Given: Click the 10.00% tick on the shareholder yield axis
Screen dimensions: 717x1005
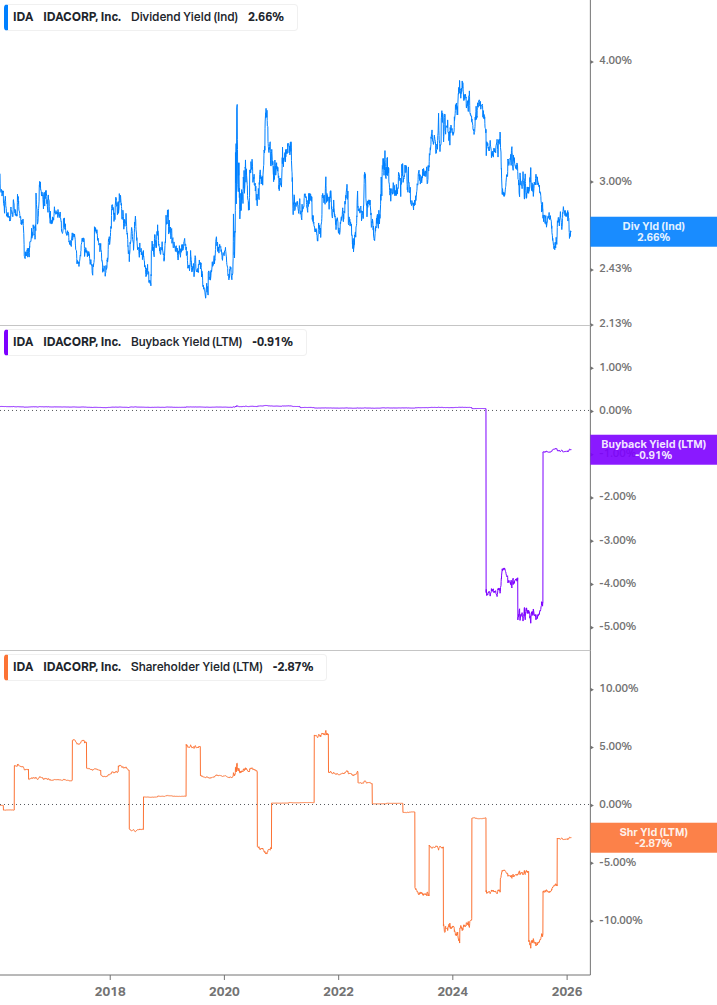Looking at the screenshot, I should pyautogui.click(x=618, y=688).
